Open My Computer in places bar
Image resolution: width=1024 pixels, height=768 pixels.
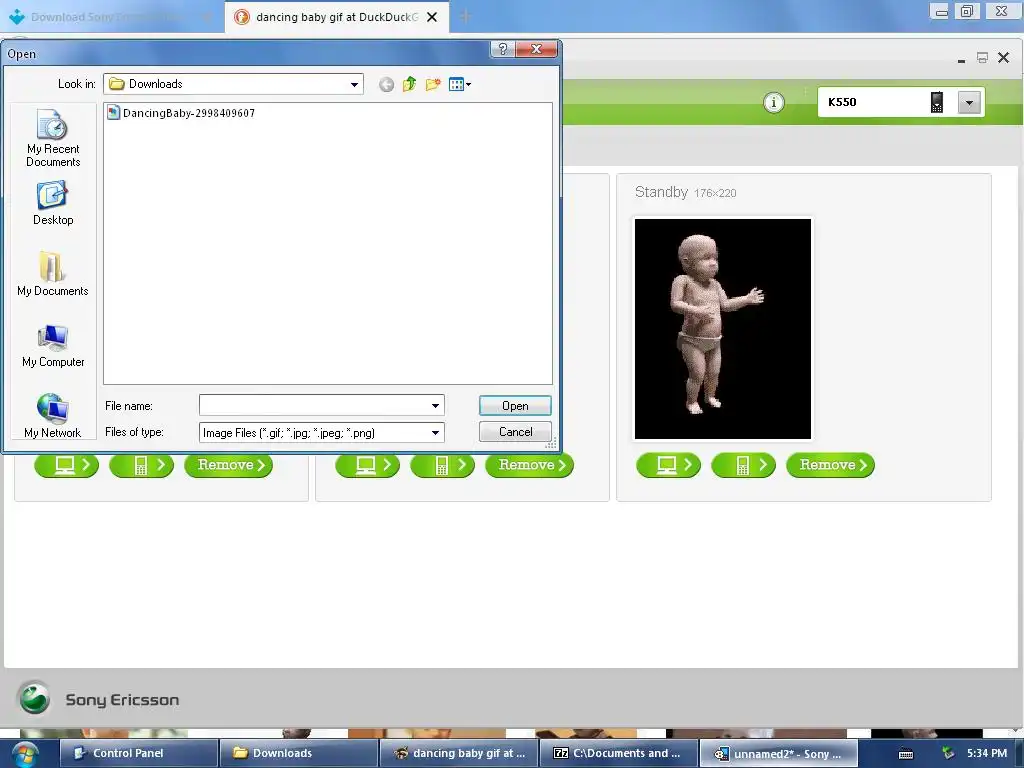(x=53, y=346)
